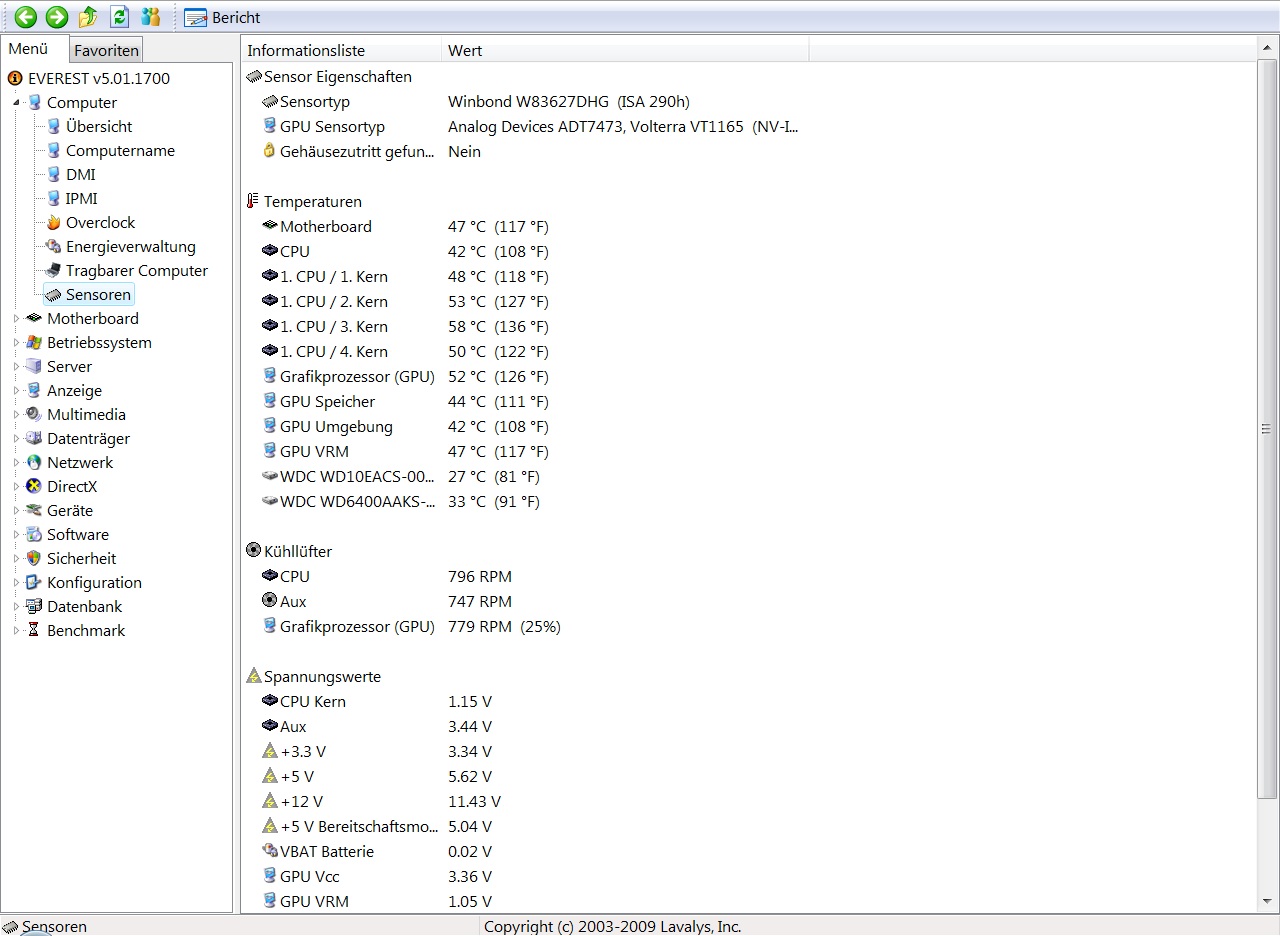This screenshot has height=936, width=1280.
Task: Click the users toolbar icon beside Refresh
Action: [151, 16]
